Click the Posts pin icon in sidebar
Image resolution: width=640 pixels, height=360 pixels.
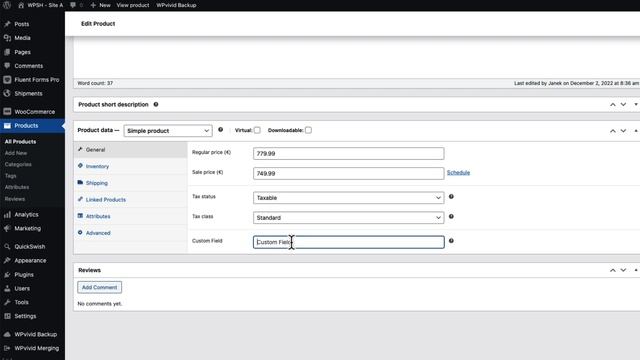(7, 24)
